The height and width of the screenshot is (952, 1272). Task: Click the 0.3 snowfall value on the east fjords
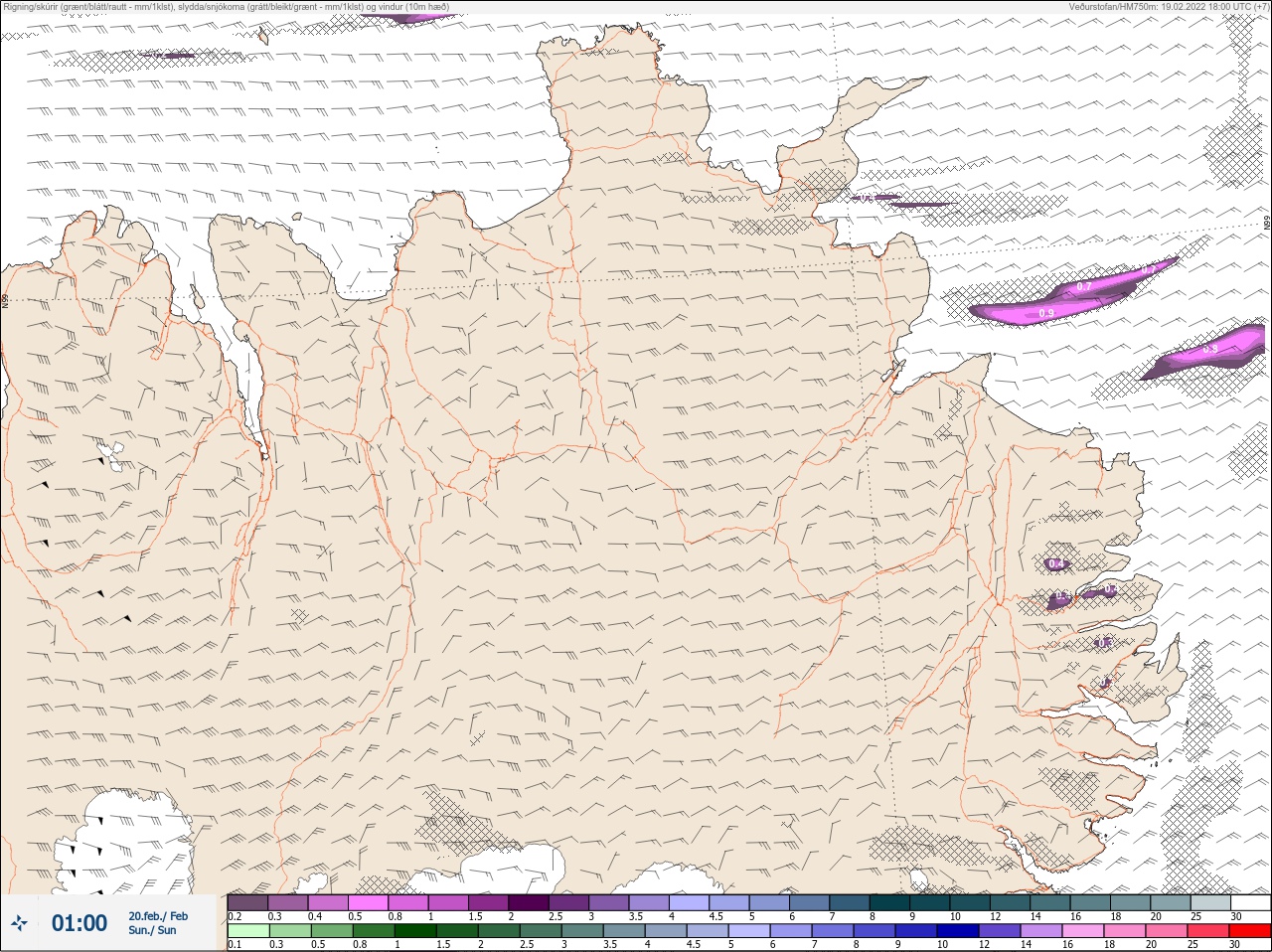tap(1104, 643)
